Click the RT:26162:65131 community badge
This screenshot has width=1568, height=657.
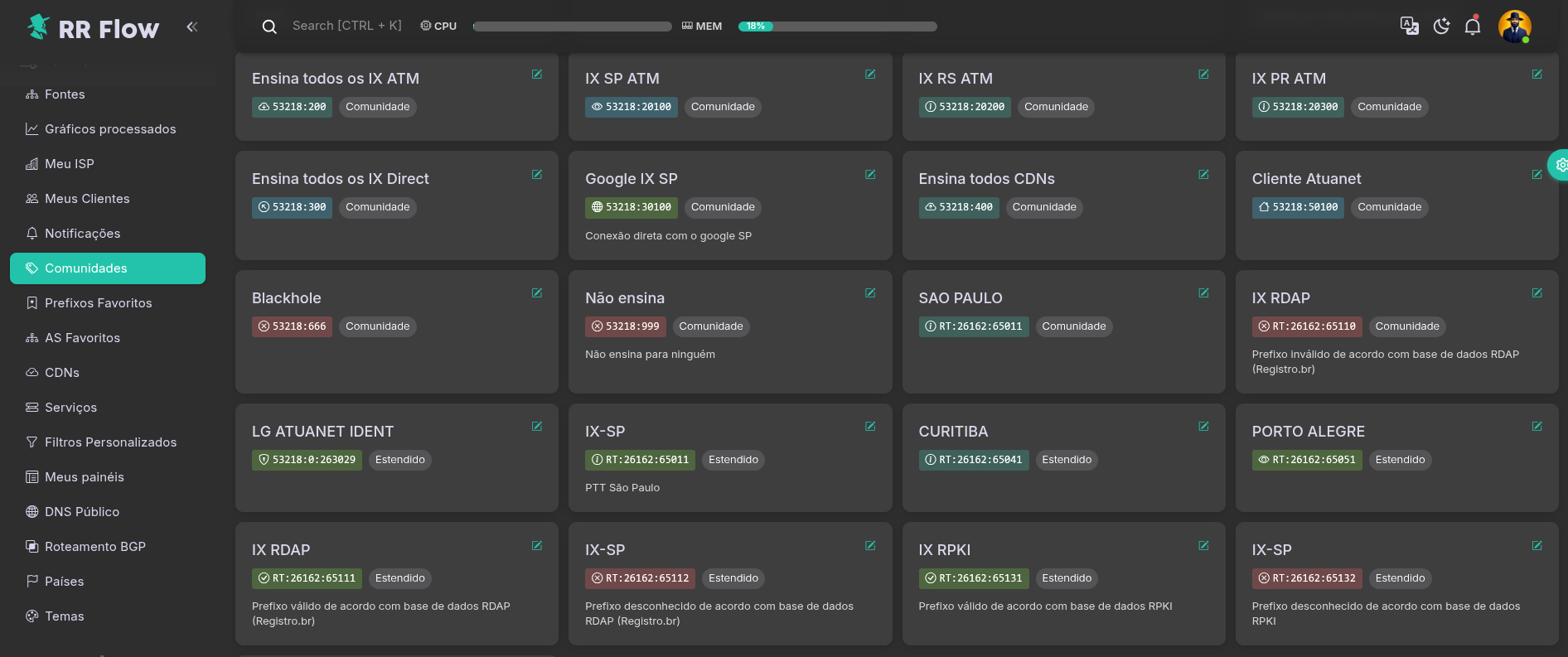973,578
